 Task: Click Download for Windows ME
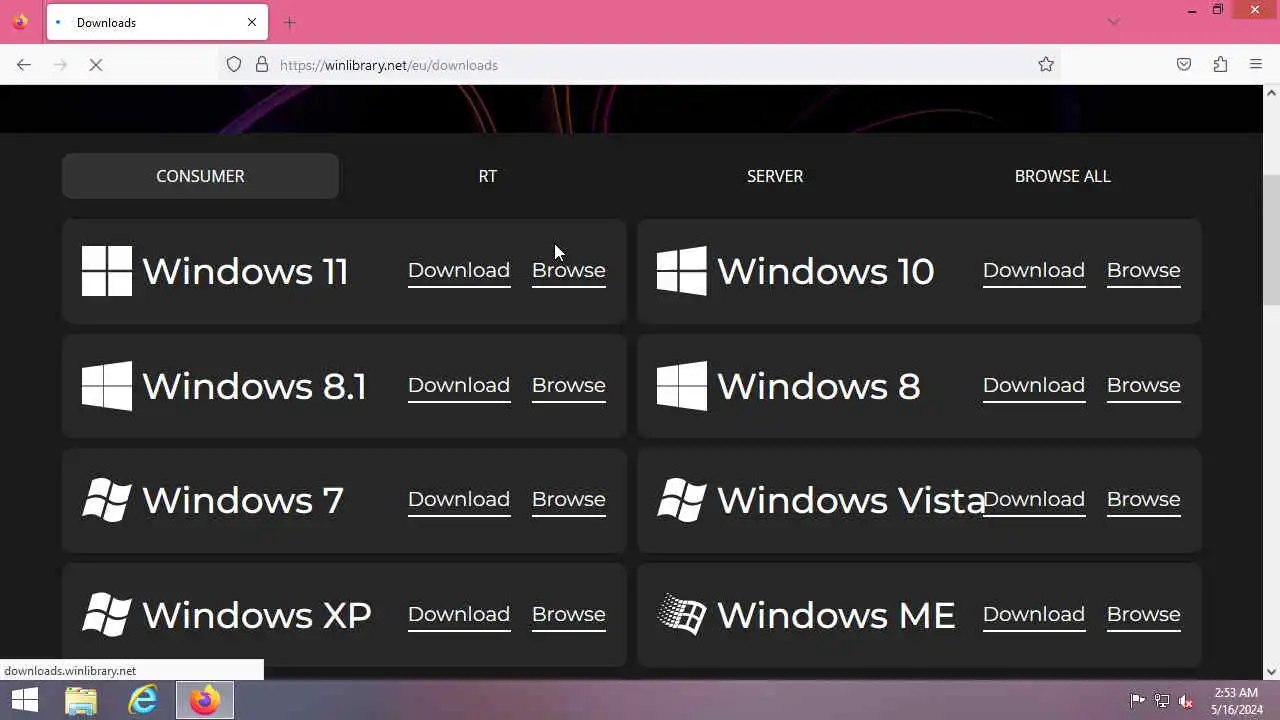[1034, 615]
